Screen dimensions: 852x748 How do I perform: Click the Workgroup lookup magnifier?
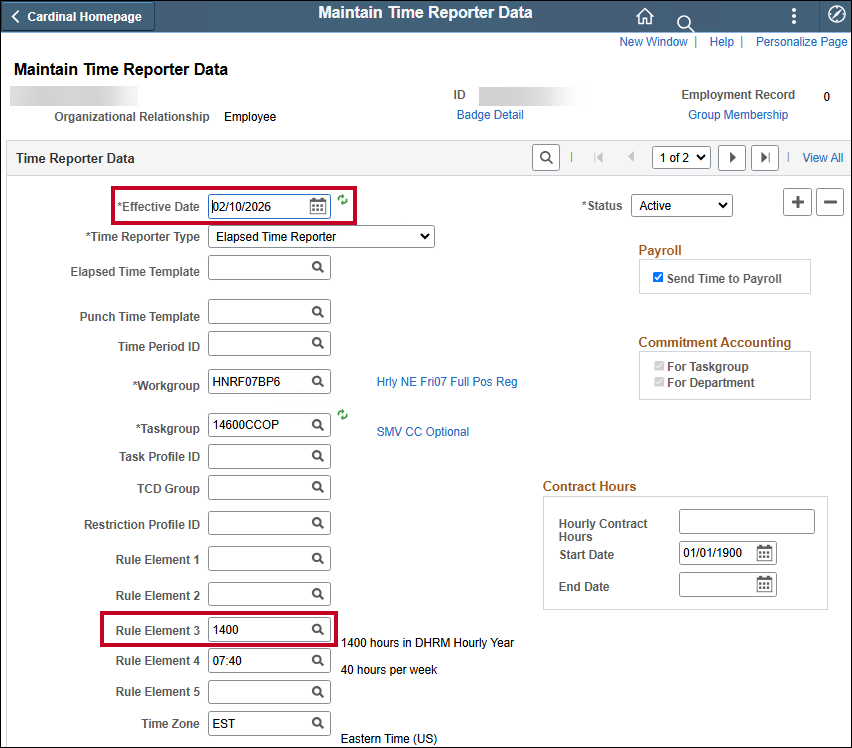click(x=318, y=381)
